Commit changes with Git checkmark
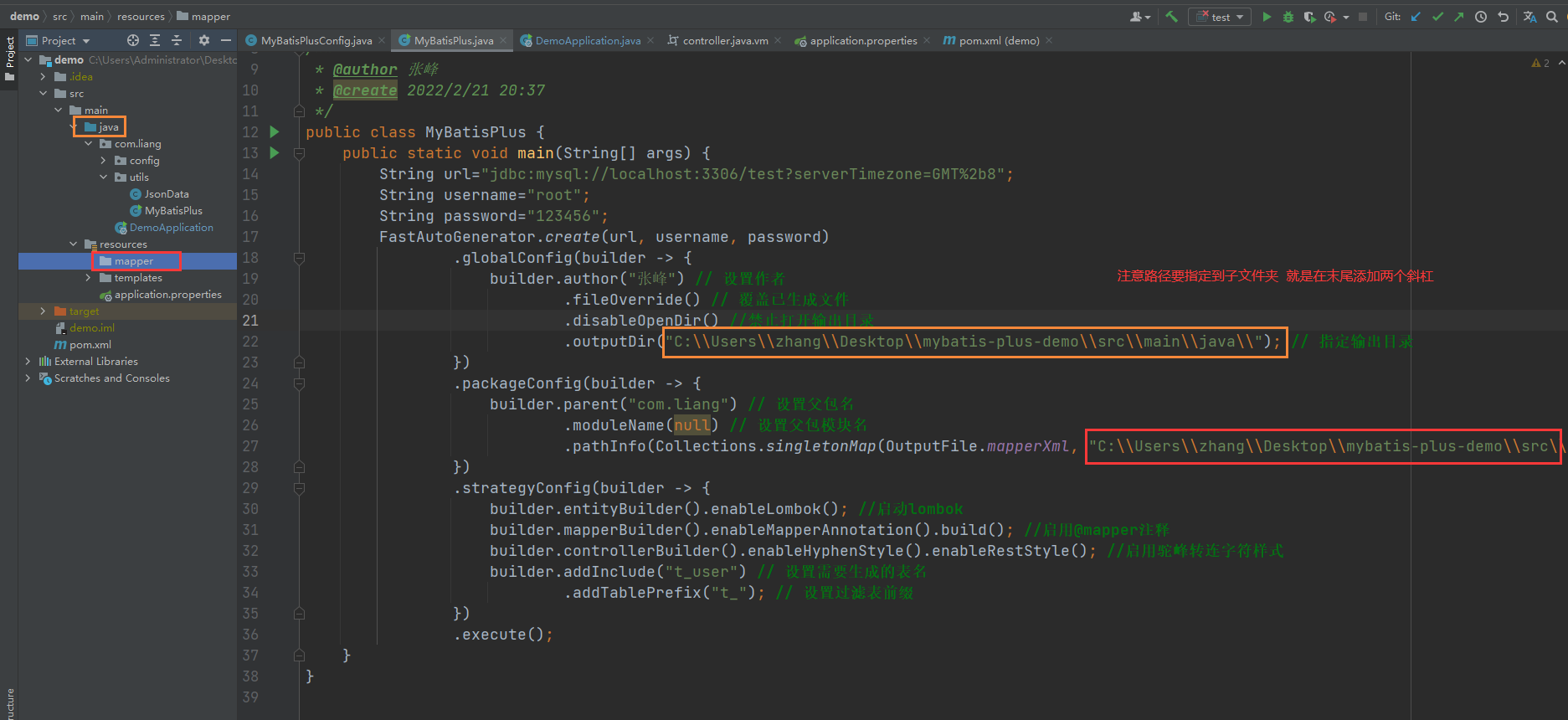This screenshot has width=1568, height=720. coord(1437,17)
